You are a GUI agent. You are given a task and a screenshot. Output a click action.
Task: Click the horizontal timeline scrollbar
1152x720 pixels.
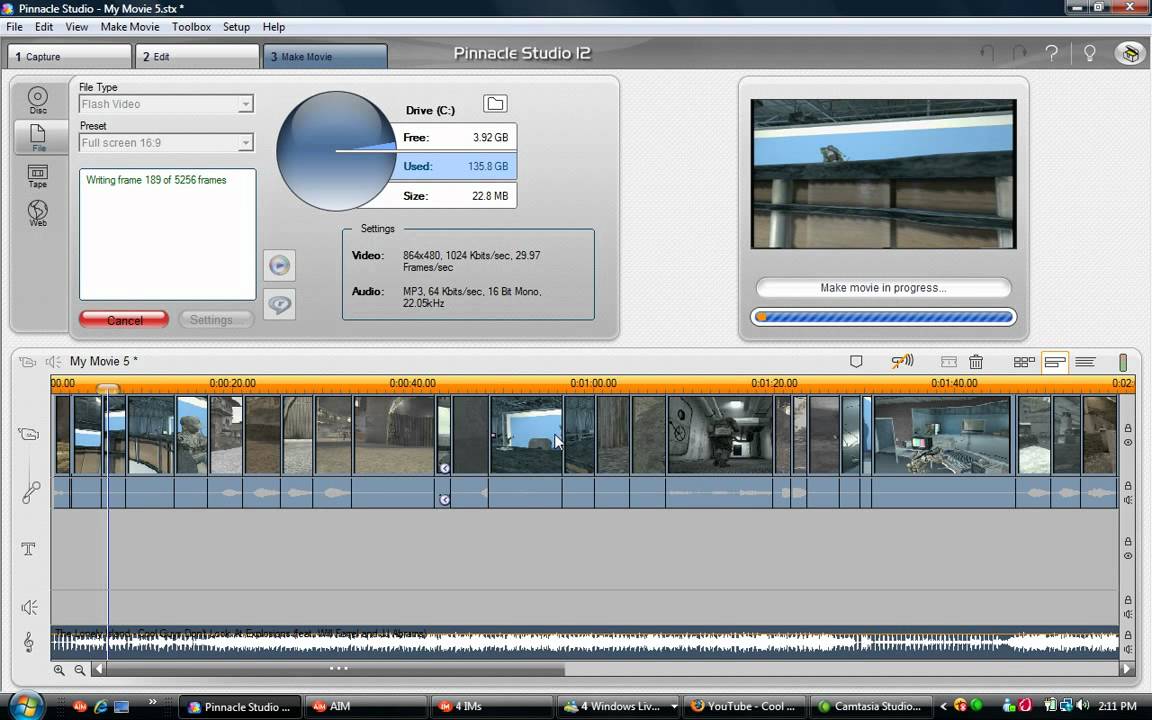pyautogui.click(x=335, y=669)
